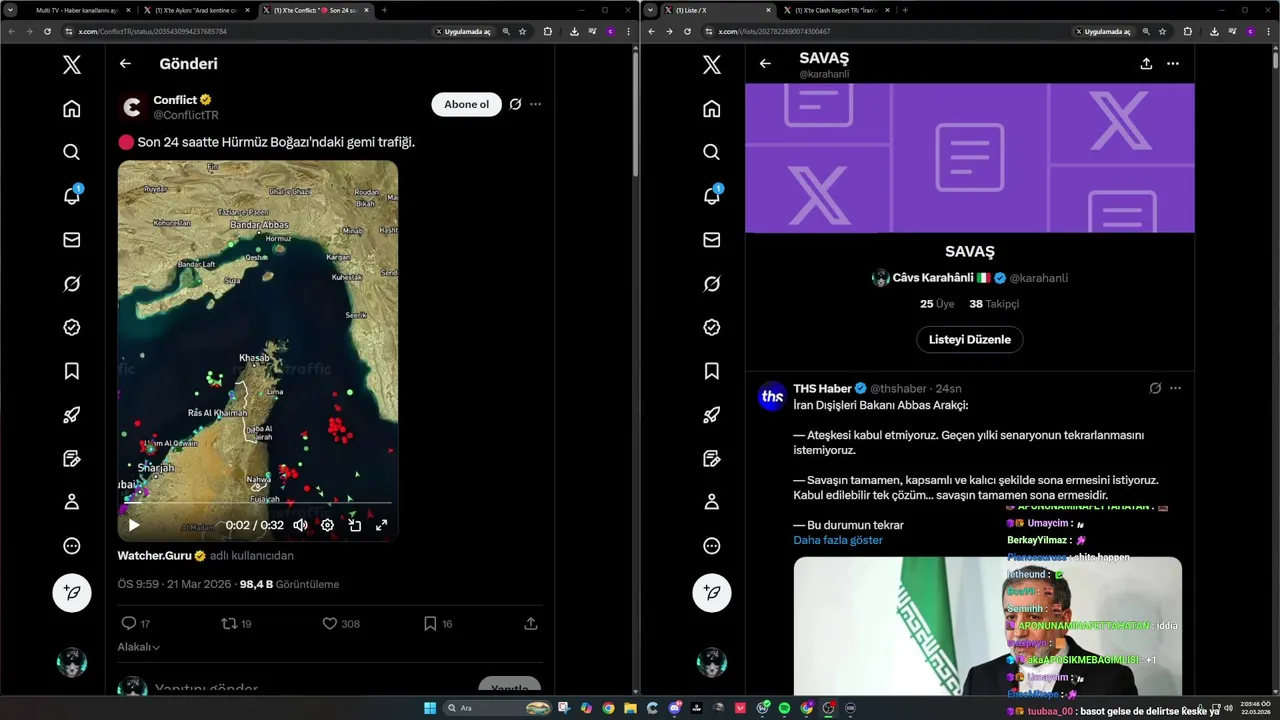Open the SAVAŞ list more options
This screenshot has height=720, width=1280.
click(x=1173, y=63)
